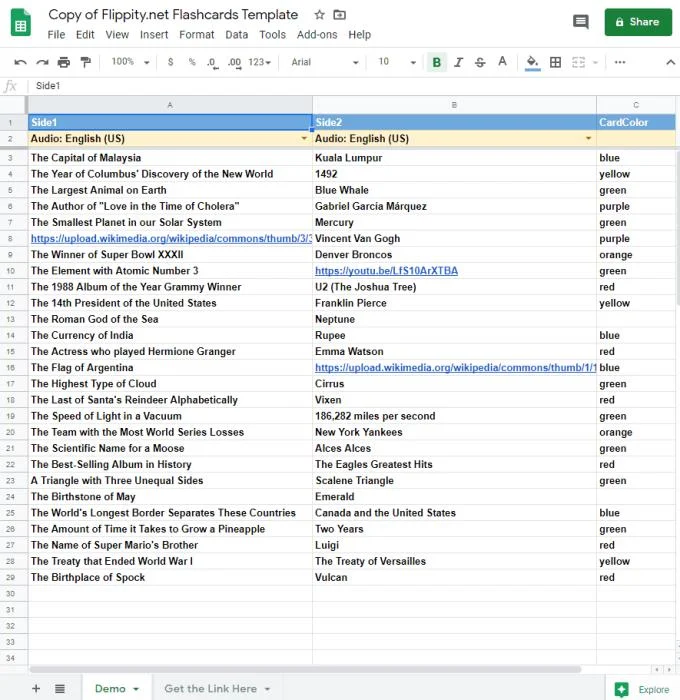Open Side1 audio language dropdown
Viewport: 680px width, 700px height.
coord(304,138)
